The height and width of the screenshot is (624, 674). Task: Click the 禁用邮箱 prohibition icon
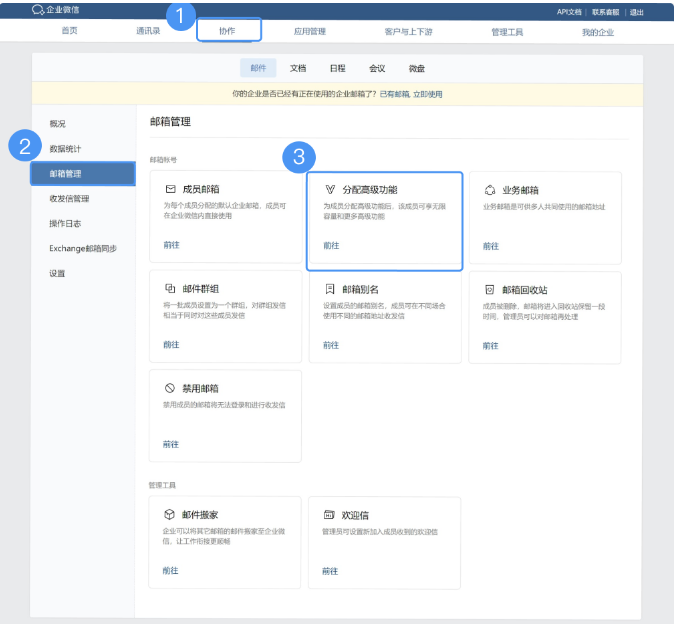171,388
